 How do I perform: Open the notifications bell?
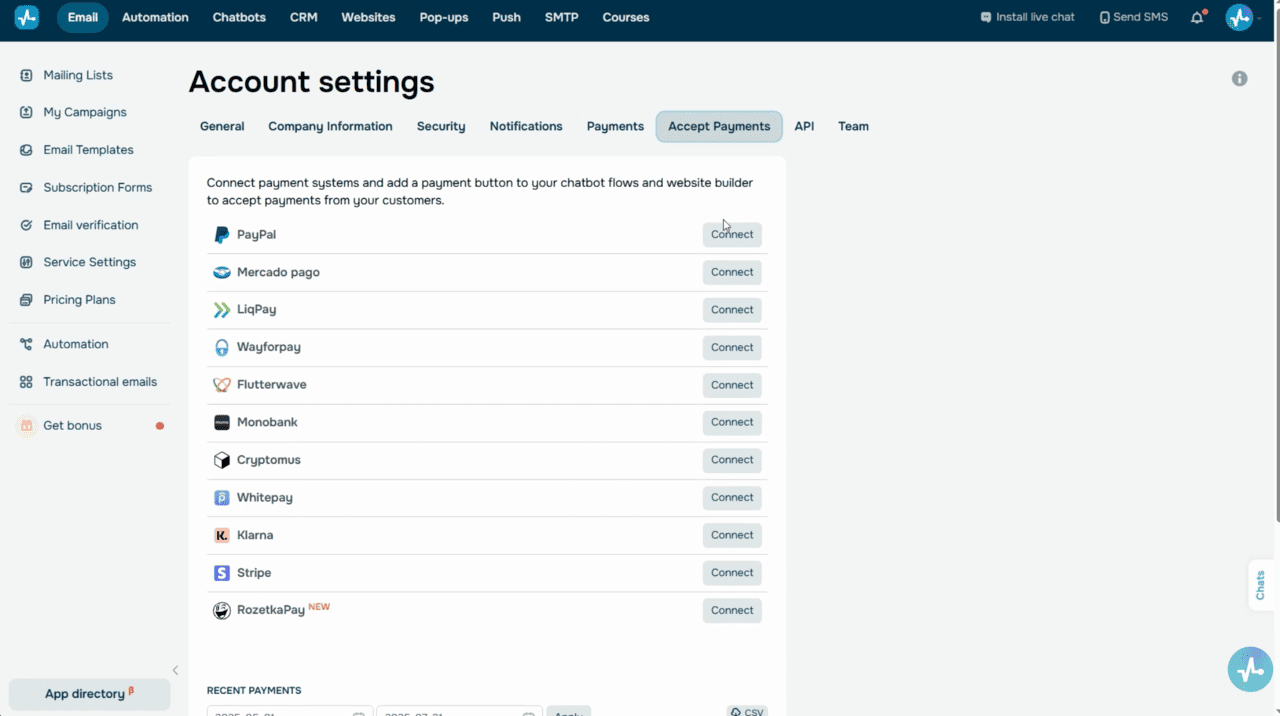[1197, 17]
